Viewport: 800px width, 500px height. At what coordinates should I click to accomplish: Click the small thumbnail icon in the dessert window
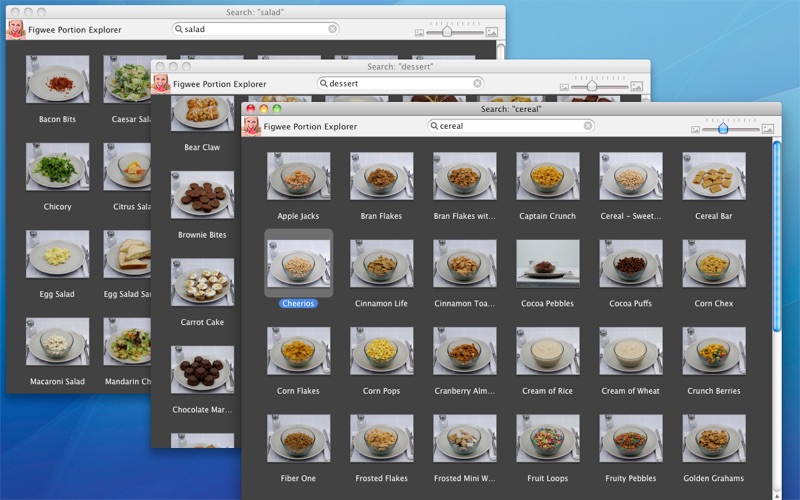click(x=564, y=87)
